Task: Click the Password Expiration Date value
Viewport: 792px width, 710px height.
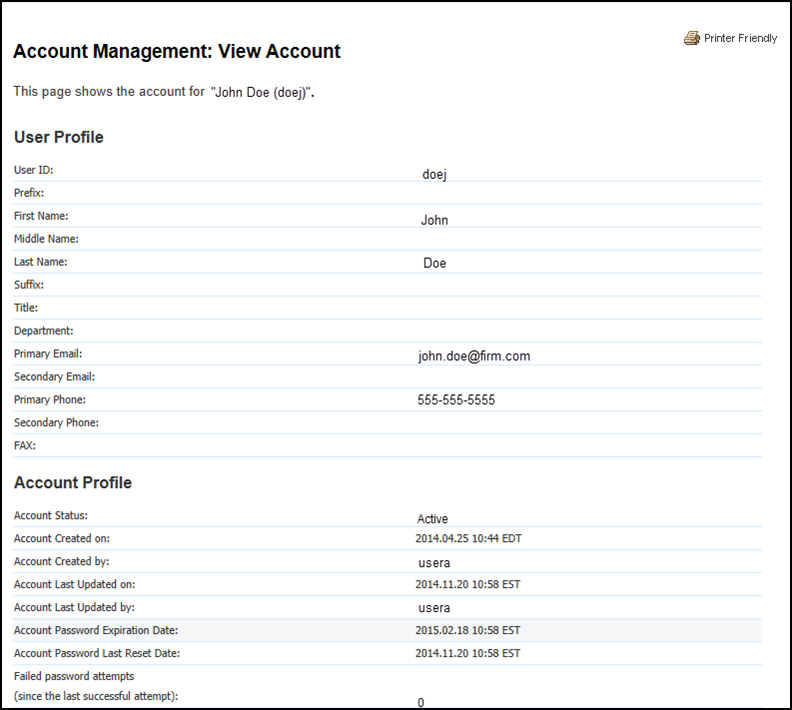Action: pyautogui.click(x=468, y=630)
